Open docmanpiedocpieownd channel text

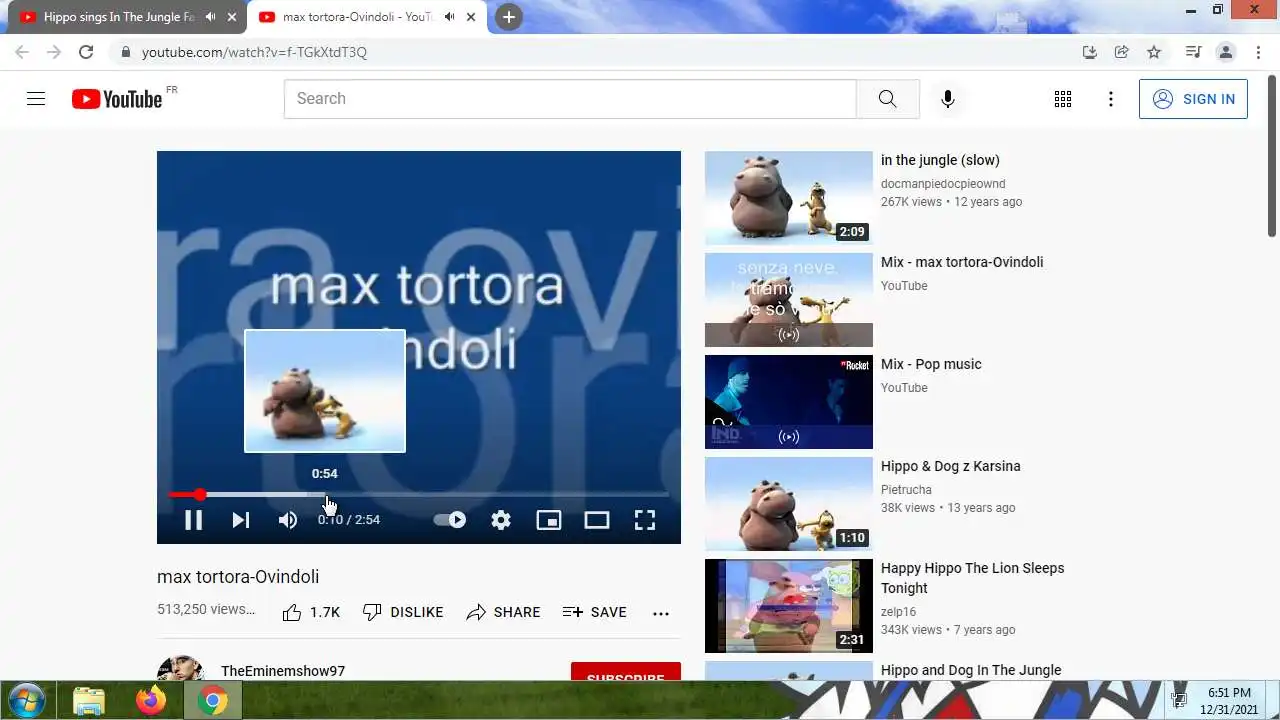coord(943,184)
